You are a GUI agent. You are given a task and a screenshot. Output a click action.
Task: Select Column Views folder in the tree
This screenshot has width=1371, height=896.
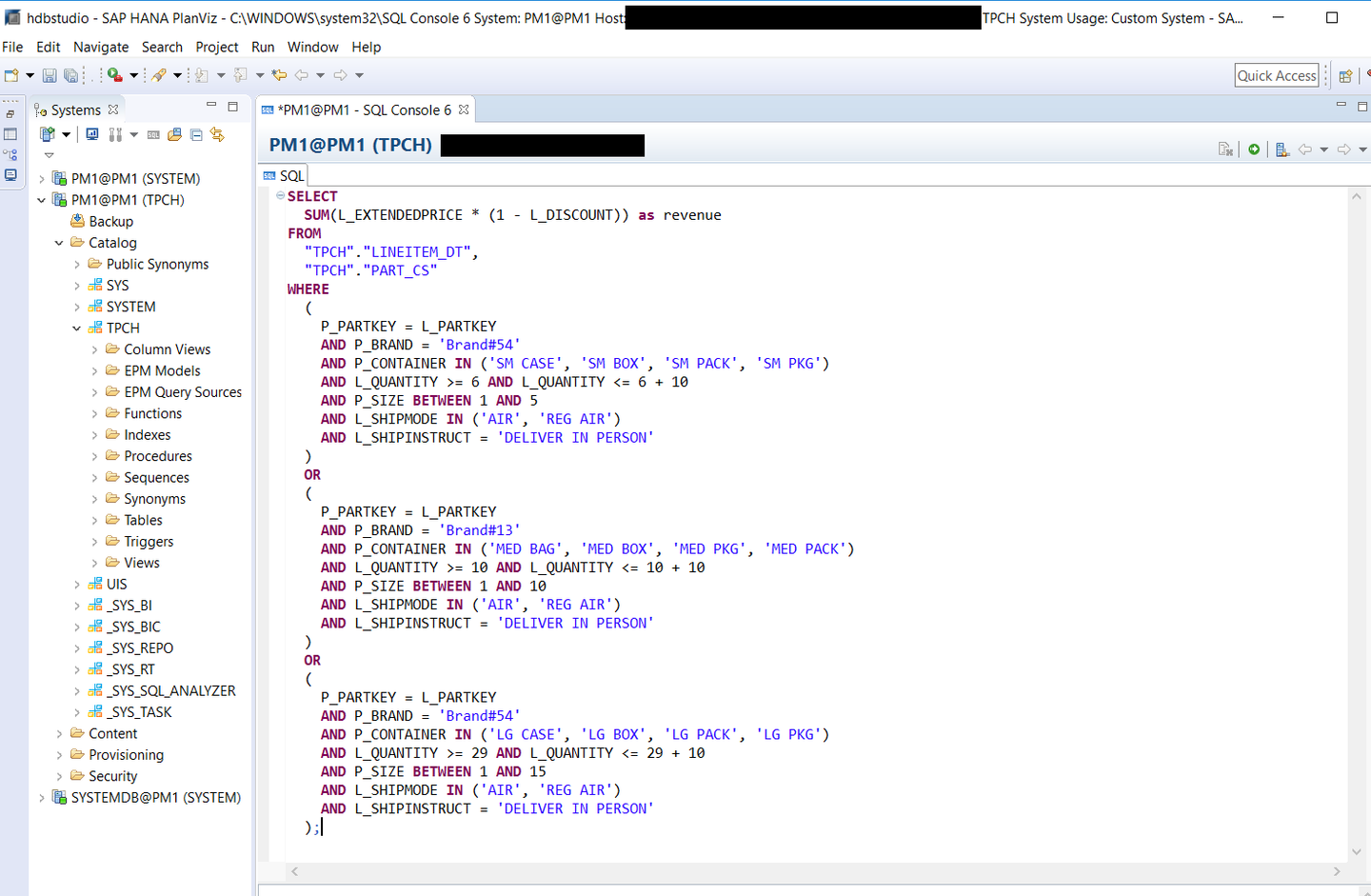pos(158,349)
